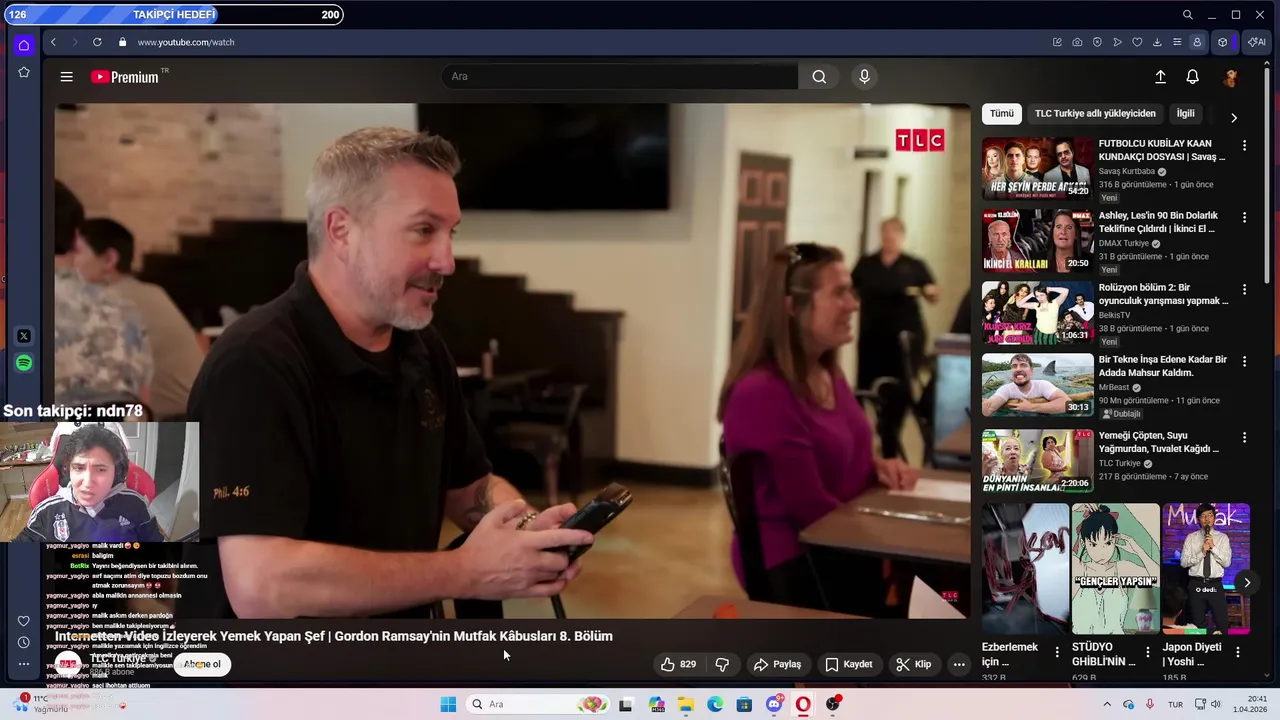This screenshot has width=1280, height=720.
Task: Create a clip with 'Klip' button
Action: [913, 664]
